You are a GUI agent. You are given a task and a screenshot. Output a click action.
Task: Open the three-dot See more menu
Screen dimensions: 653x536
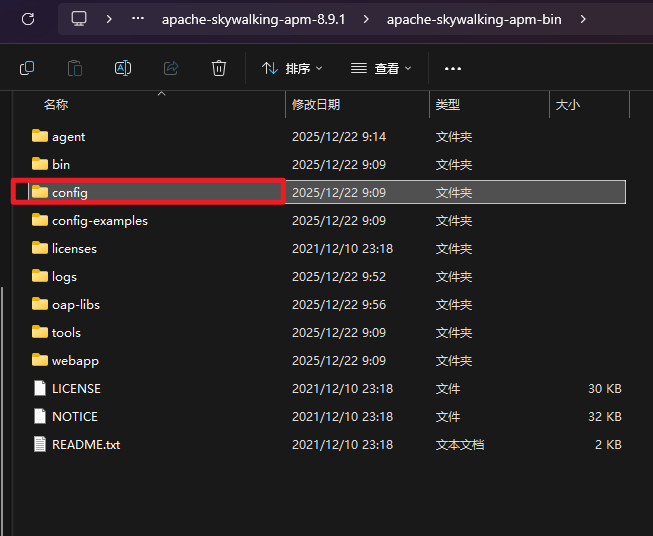(x=453, y=68)
